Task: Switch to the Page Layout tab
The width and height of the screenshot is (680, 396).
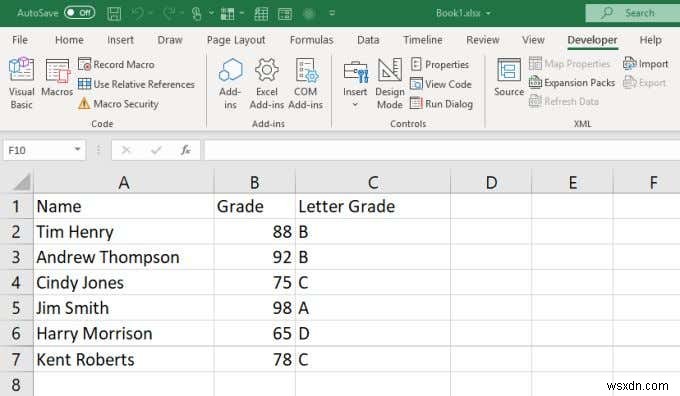Action: point(236,40)
